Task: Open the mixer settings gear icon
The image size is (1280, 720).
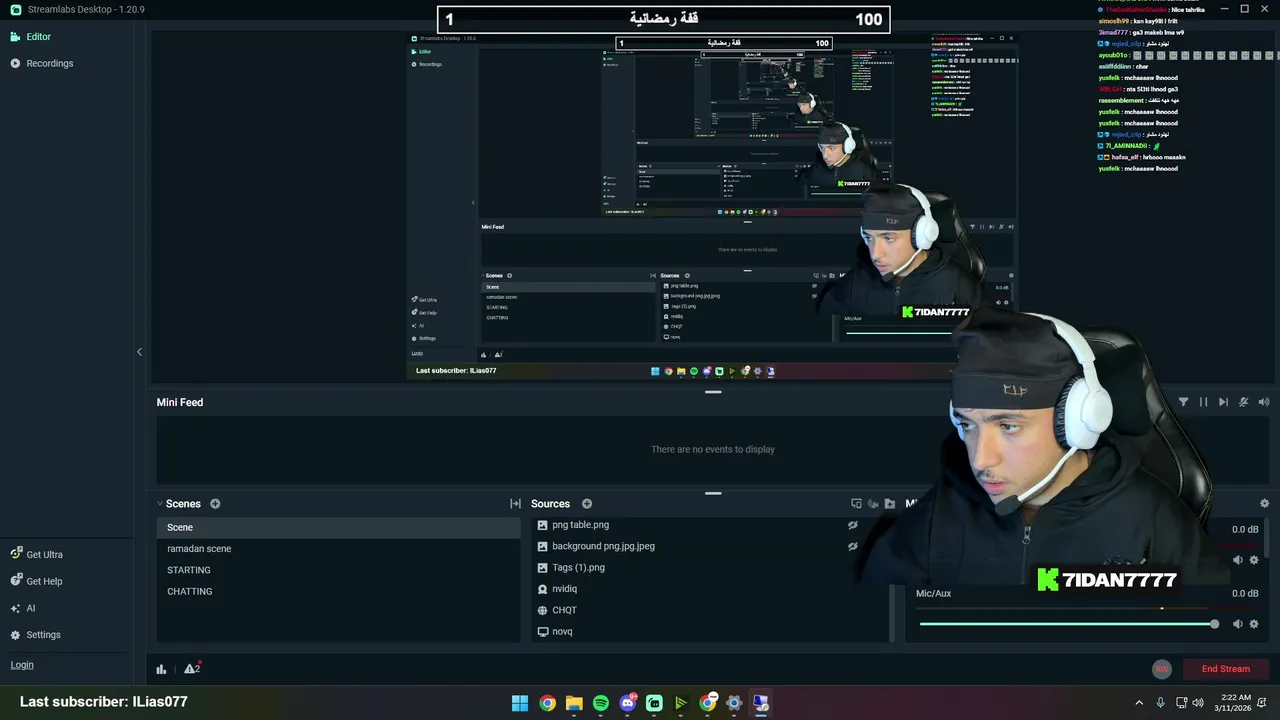Action: [x=1264, y=504]
